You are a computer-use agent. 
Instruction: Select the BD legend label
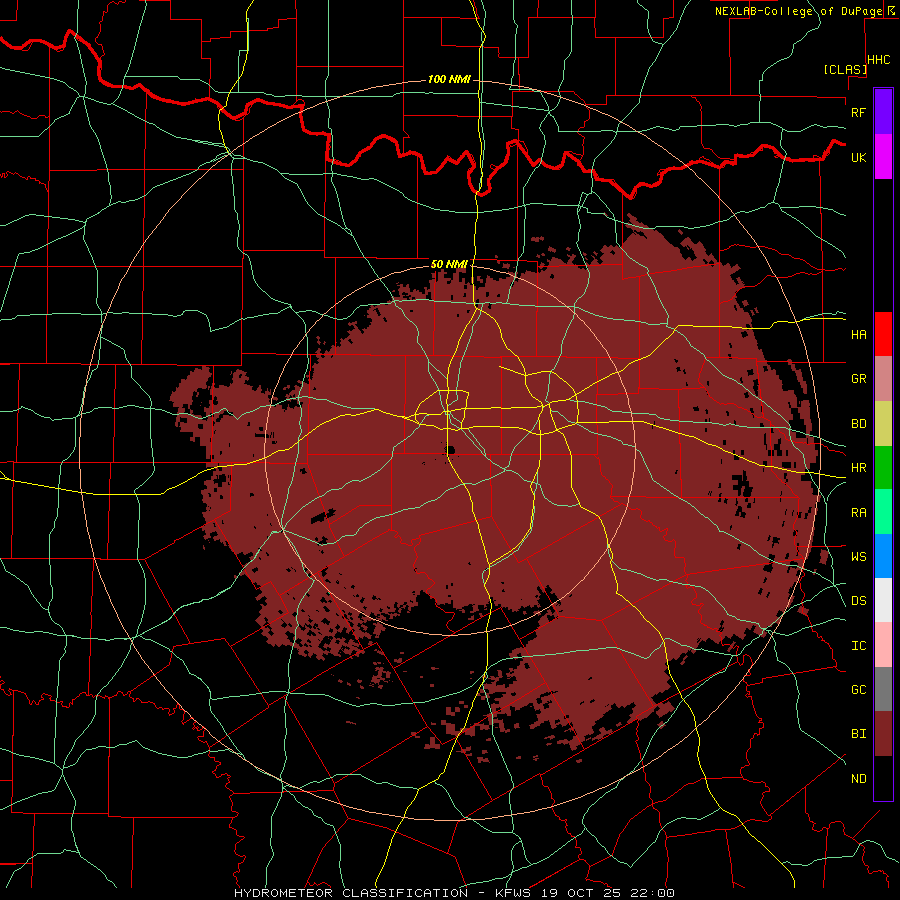859,424
